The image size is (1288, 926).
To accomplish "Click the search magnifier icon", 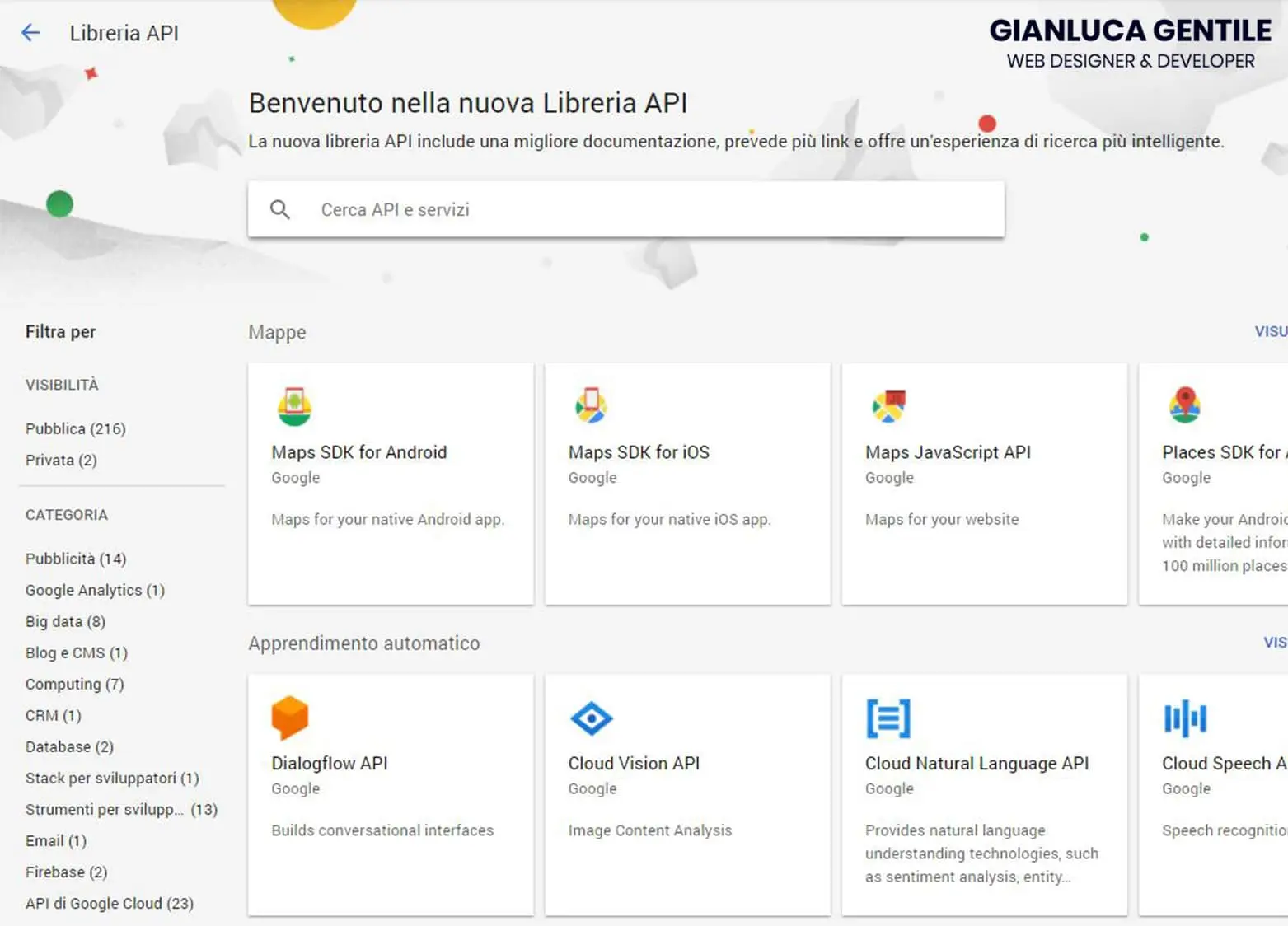I will tap(280, 209).
